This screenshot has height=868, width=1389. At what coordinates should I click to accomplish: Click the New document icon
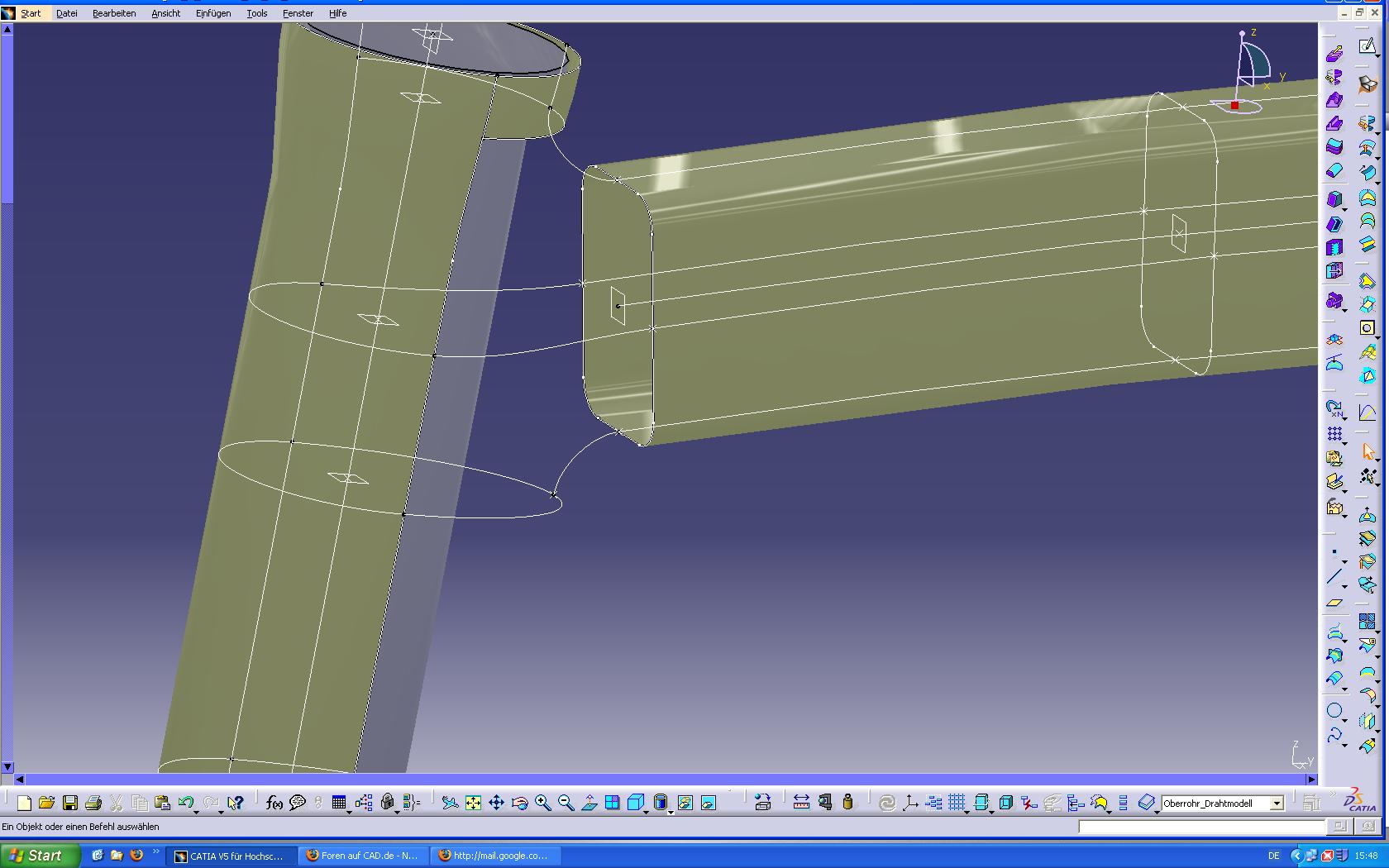point(24,803)
